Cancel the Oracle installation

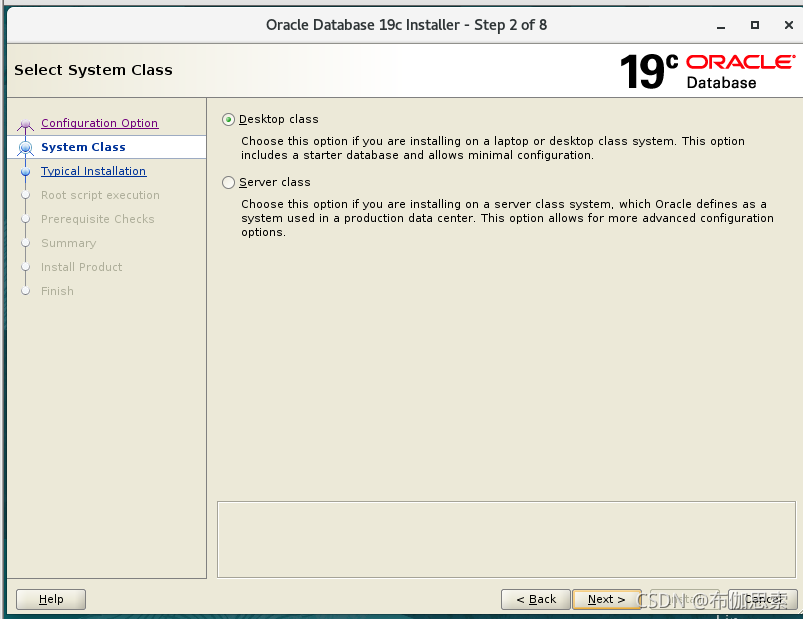coord(763,599)
